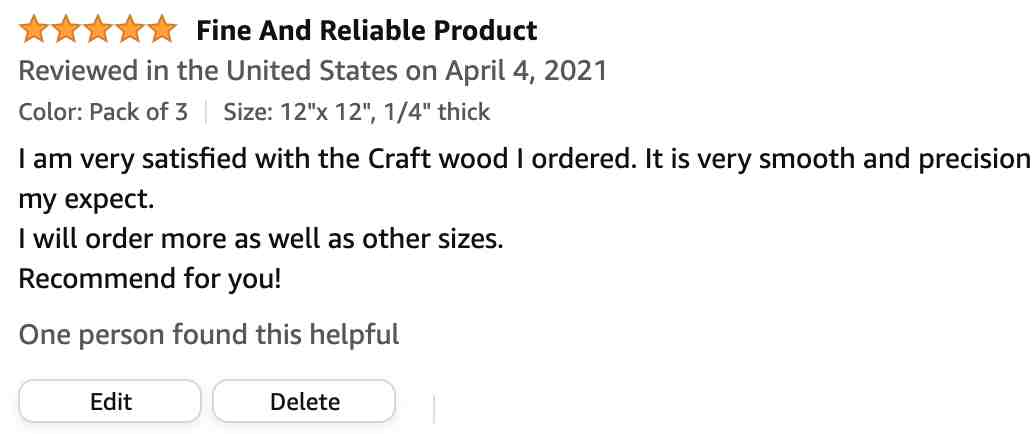Click the "April 4, 2021" date text
Screen dimensions: 1032x434
click(x=526, y=70)
